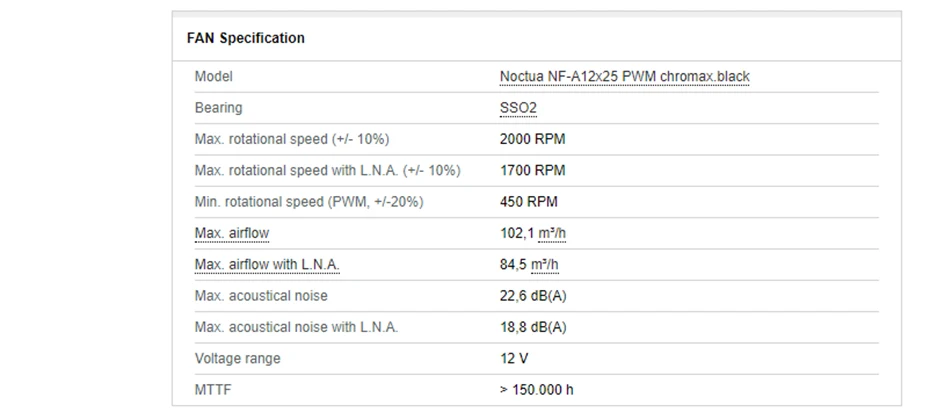
Task: Select the "Model" row label
Action: (213, 77)
